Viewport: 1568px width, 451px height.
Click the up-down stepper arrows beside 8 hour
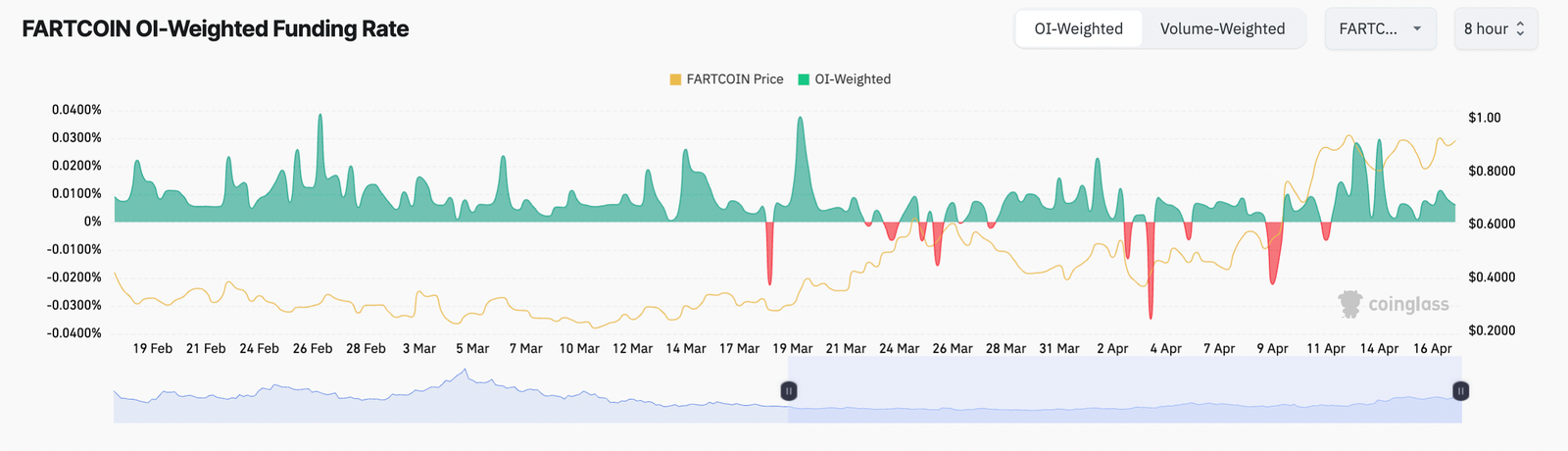pos(1520,28)
